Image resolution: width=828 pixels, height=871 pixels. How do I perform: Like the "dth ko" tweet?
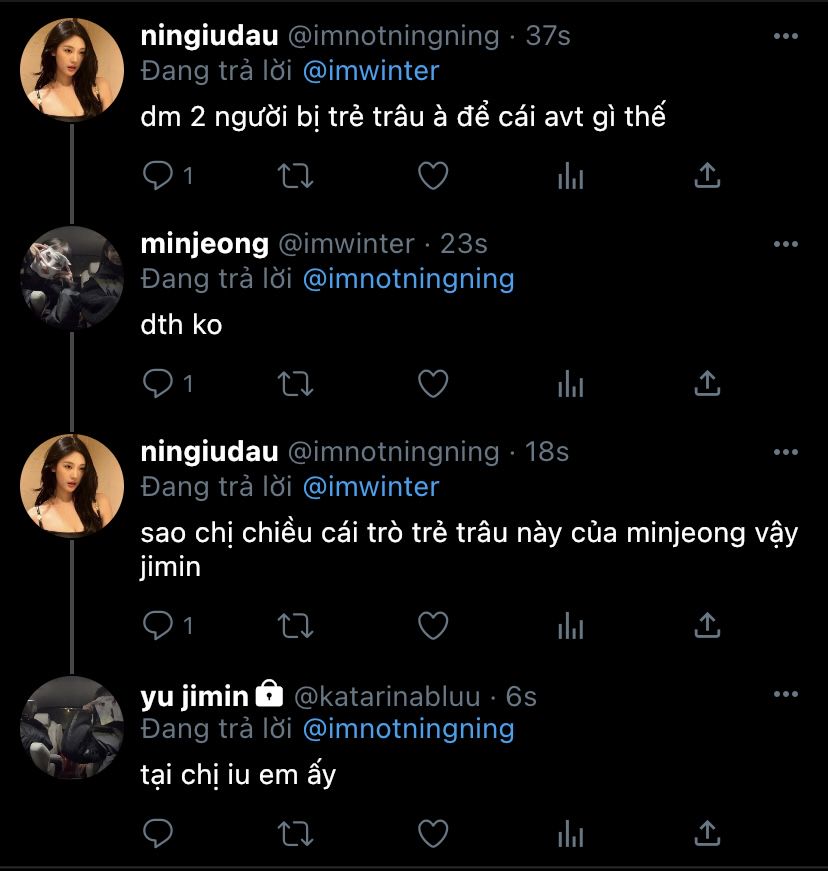432,383
